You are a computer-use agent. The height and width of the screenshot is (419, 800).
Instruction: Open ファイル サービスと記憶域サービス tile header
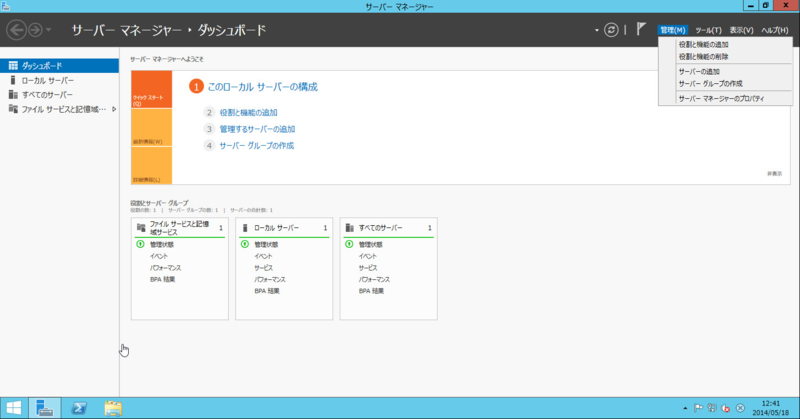180,228
